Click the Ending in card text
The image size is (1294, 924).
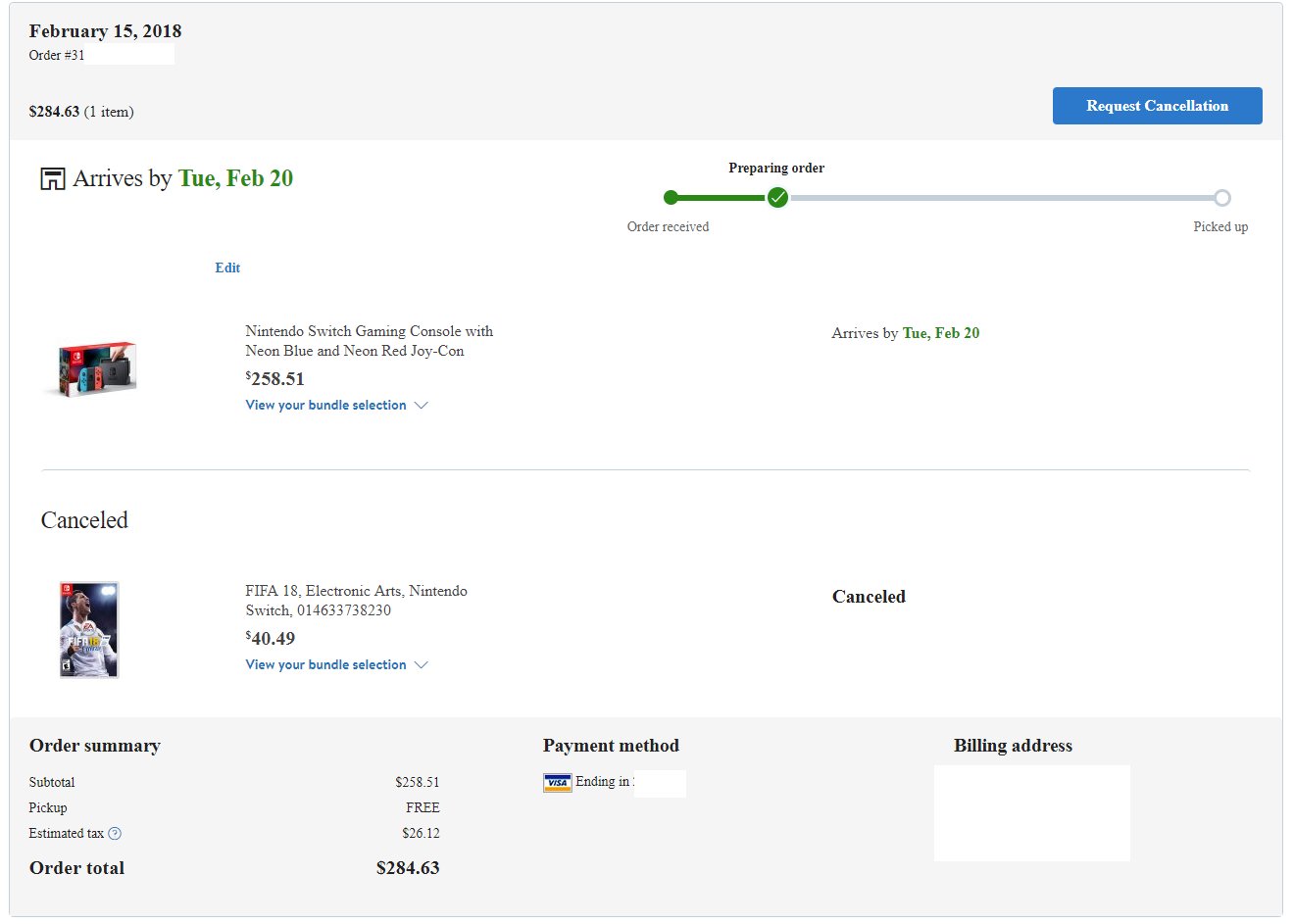604,782
